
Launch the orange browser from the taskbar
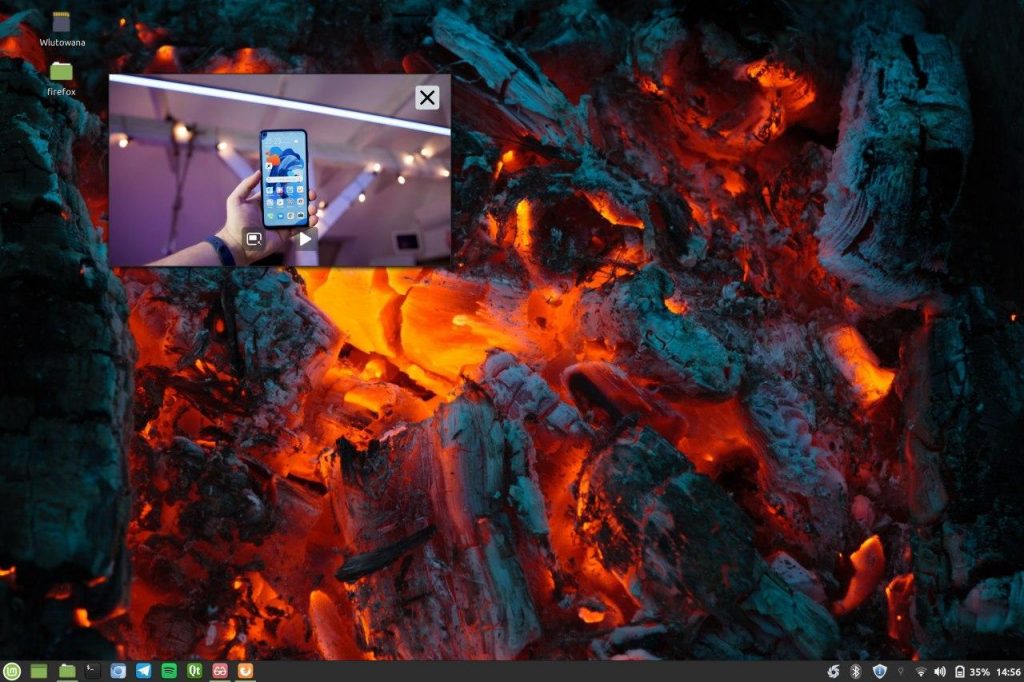pos(245,671)
